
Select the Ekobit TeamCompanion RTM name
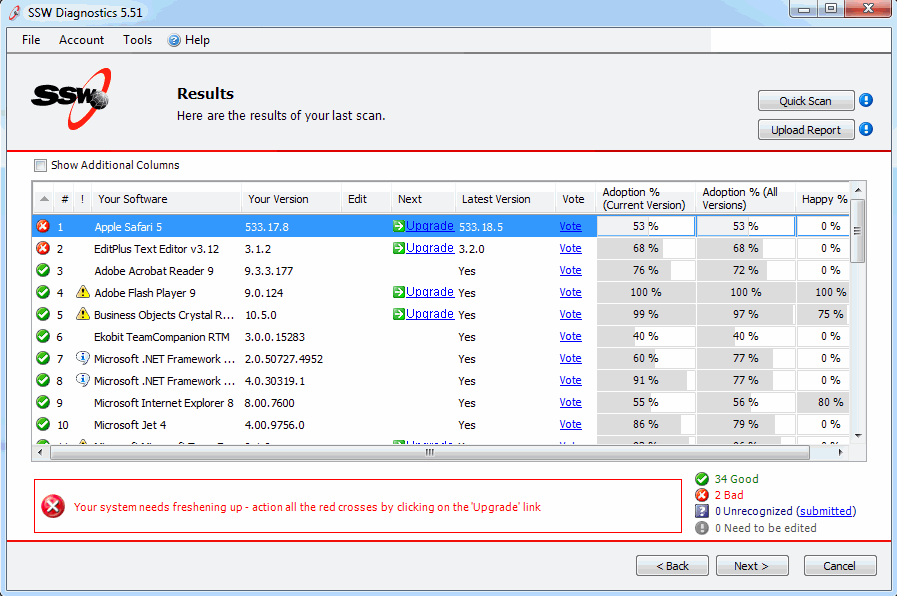162,337
